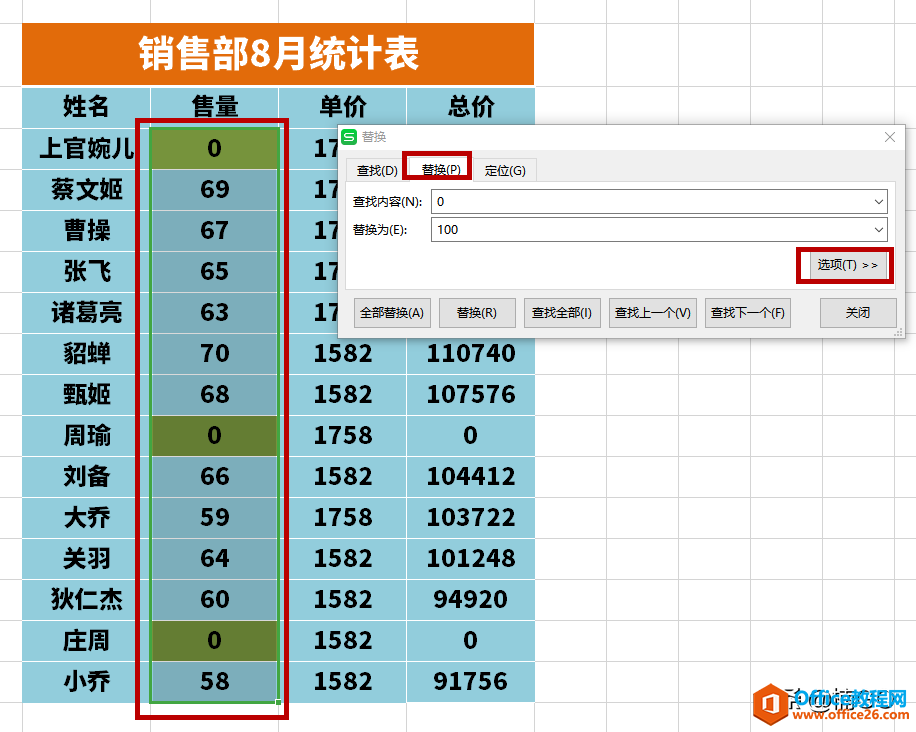
Task: Select the name cell 上官婉儿
Action: pos(86,148)
